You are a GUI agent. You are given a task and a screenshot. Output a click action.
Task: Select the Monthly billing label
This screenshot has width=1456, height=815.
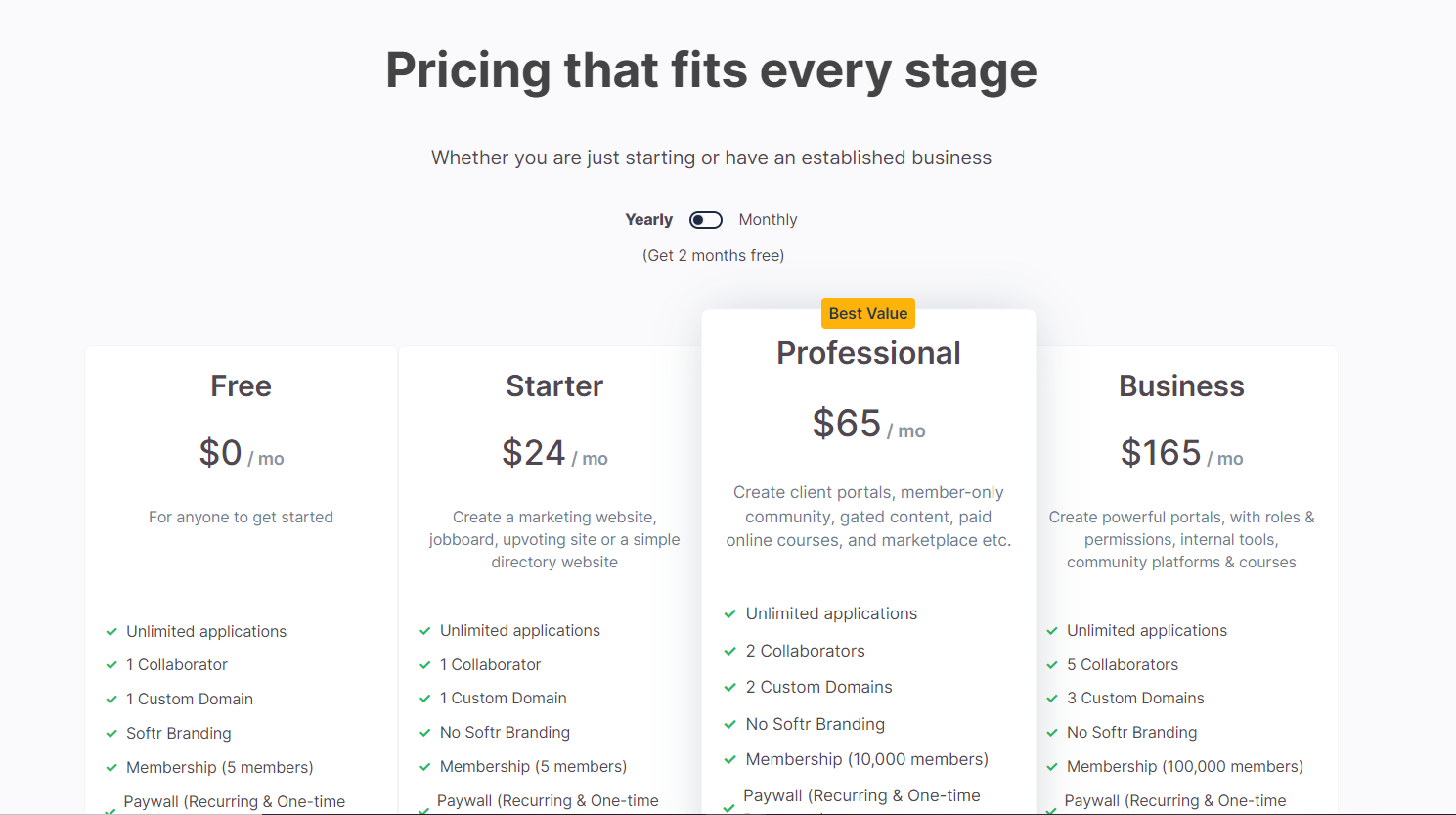pos(768,220)
